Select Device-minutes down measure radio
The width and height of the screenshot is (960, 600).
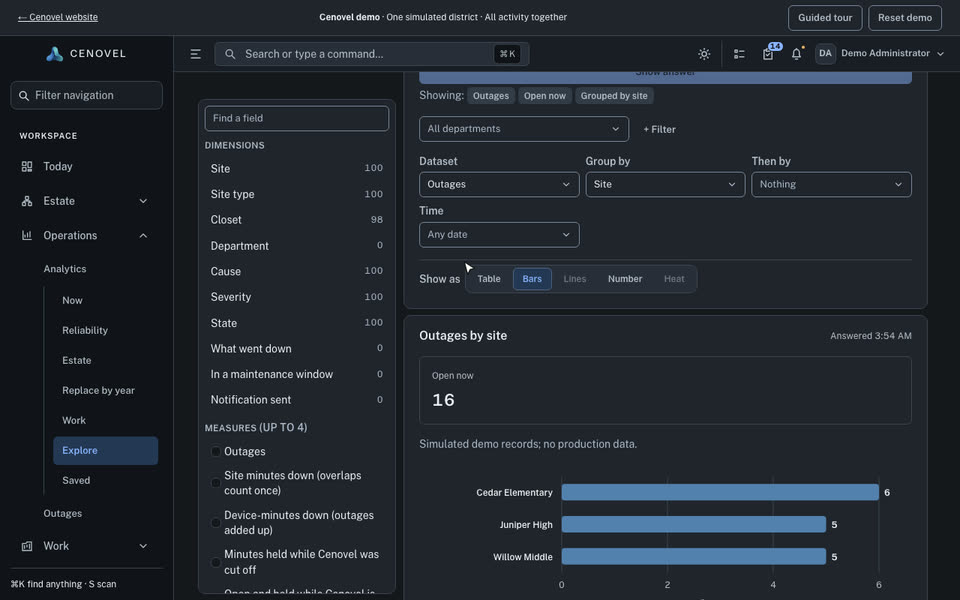coord(216,523)
